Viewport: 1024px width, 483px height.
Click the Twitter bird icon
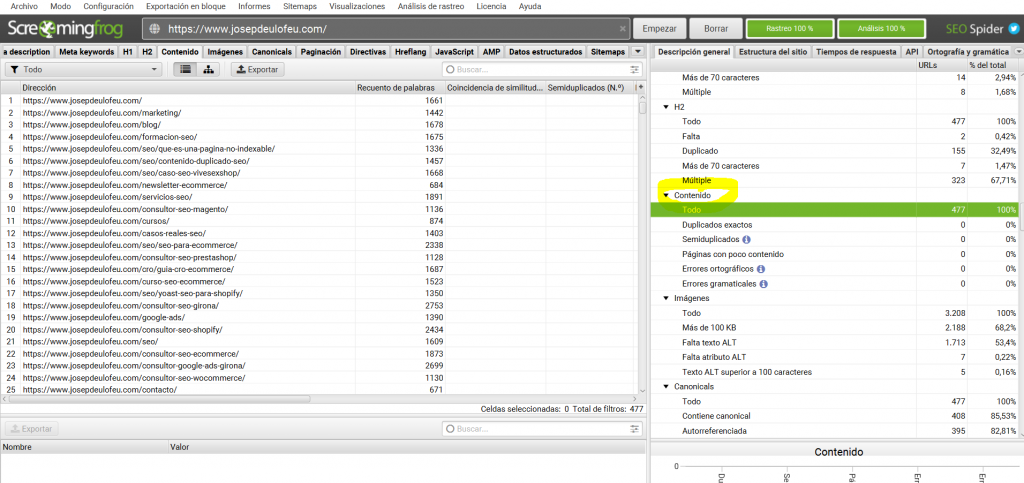pos(1012,29)
